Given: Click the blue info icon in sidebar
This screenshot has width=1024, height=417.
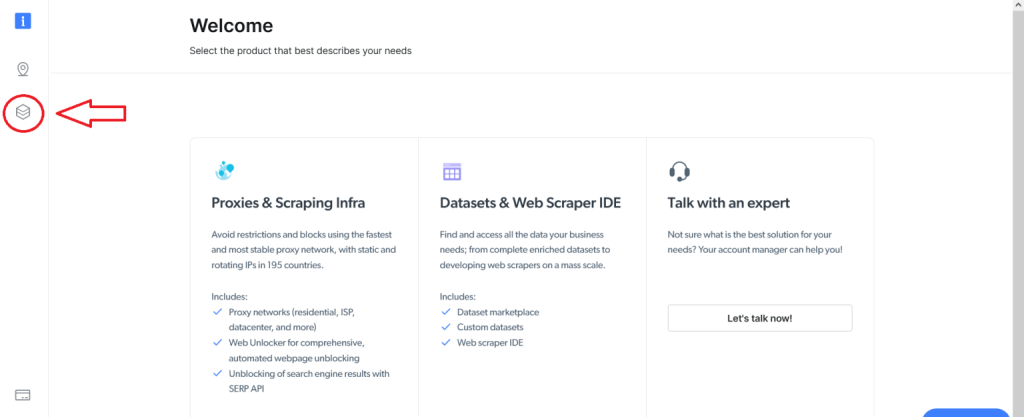Looking at the screenshot, I should [23, 22].
